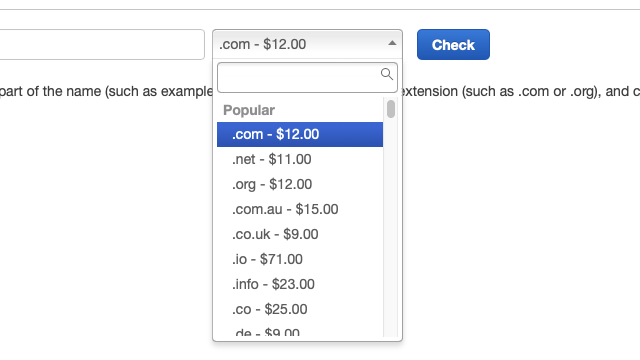This screenshot has height=360, width=640.
Task: Pick the .org - $12.00 extension
Action: click(300, 184)
